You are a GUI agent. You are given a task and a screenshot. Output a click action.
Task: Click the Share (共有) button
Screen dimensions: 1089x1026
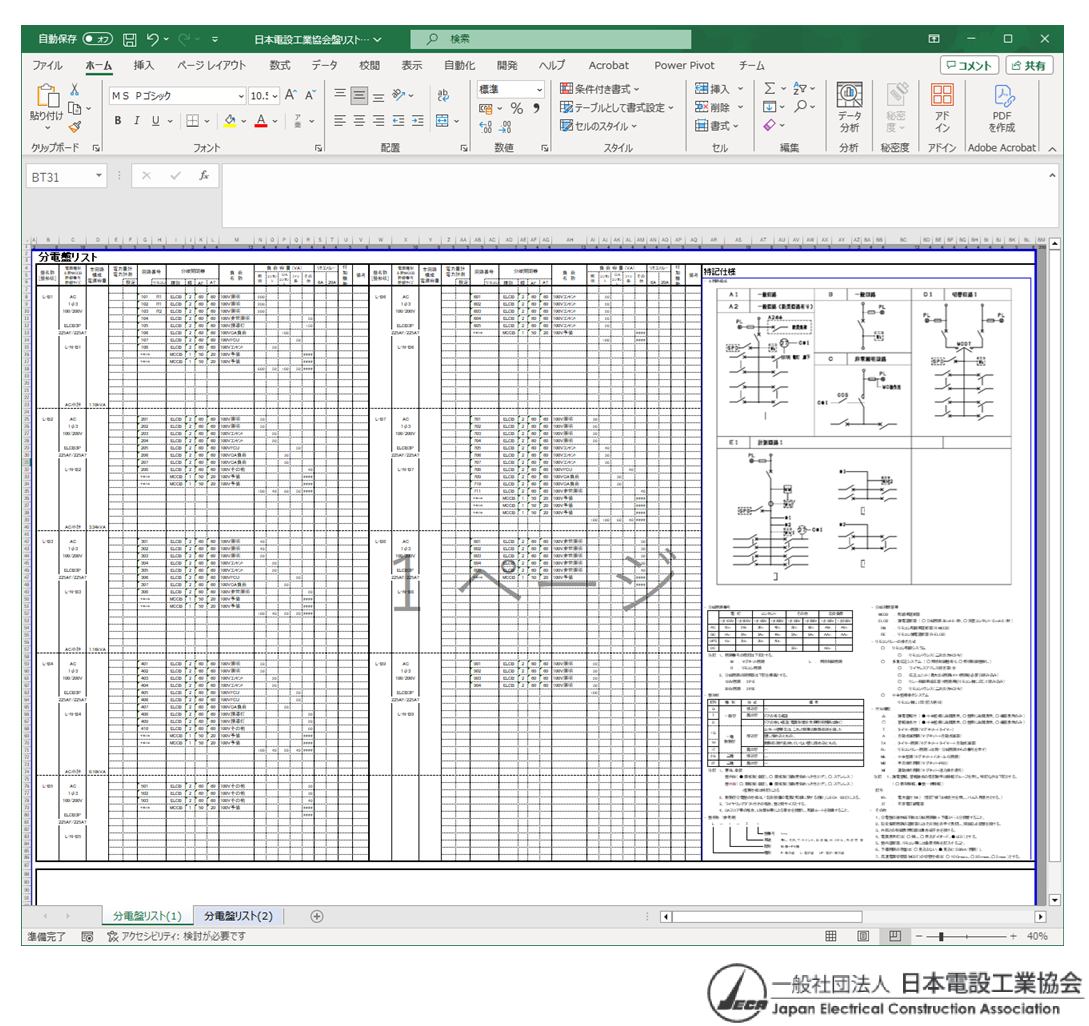pos(1028,65)
